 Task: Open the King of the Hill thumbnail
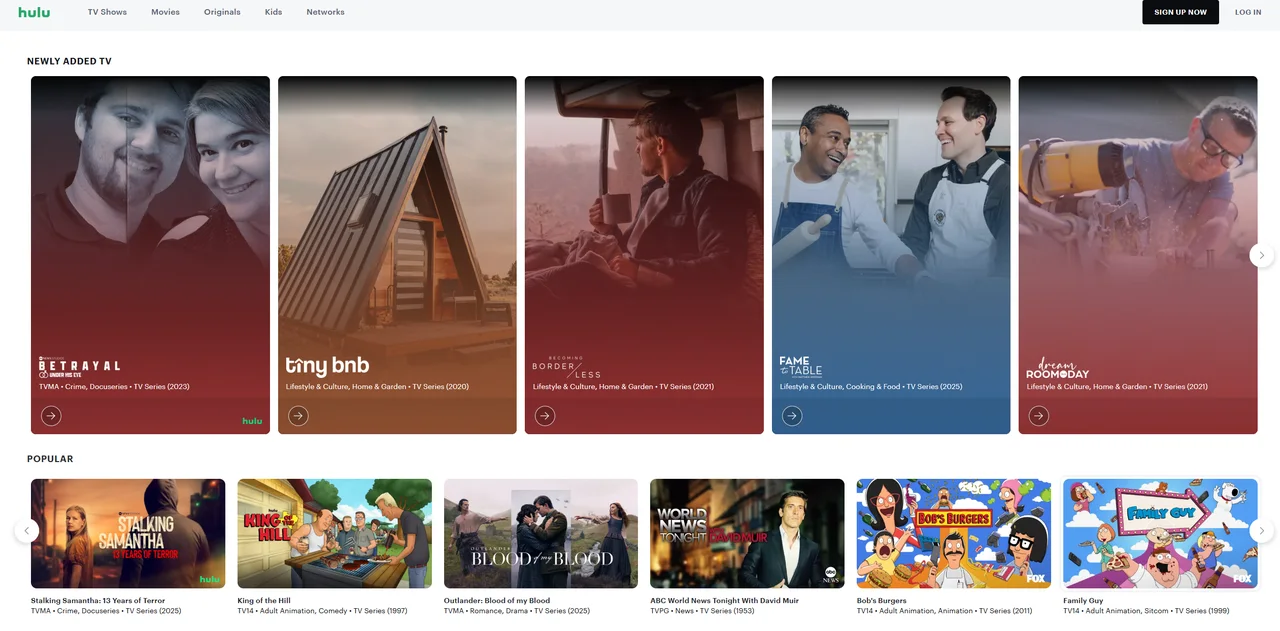pos(334,533)
